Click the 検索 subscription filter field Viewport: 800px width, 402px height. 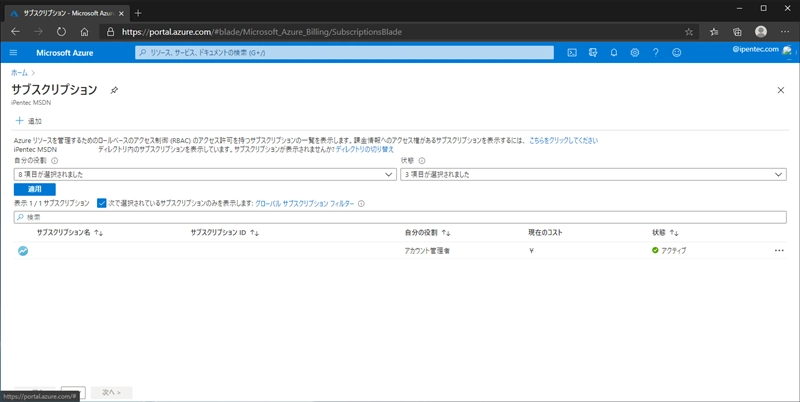click(x=400, y=217)
